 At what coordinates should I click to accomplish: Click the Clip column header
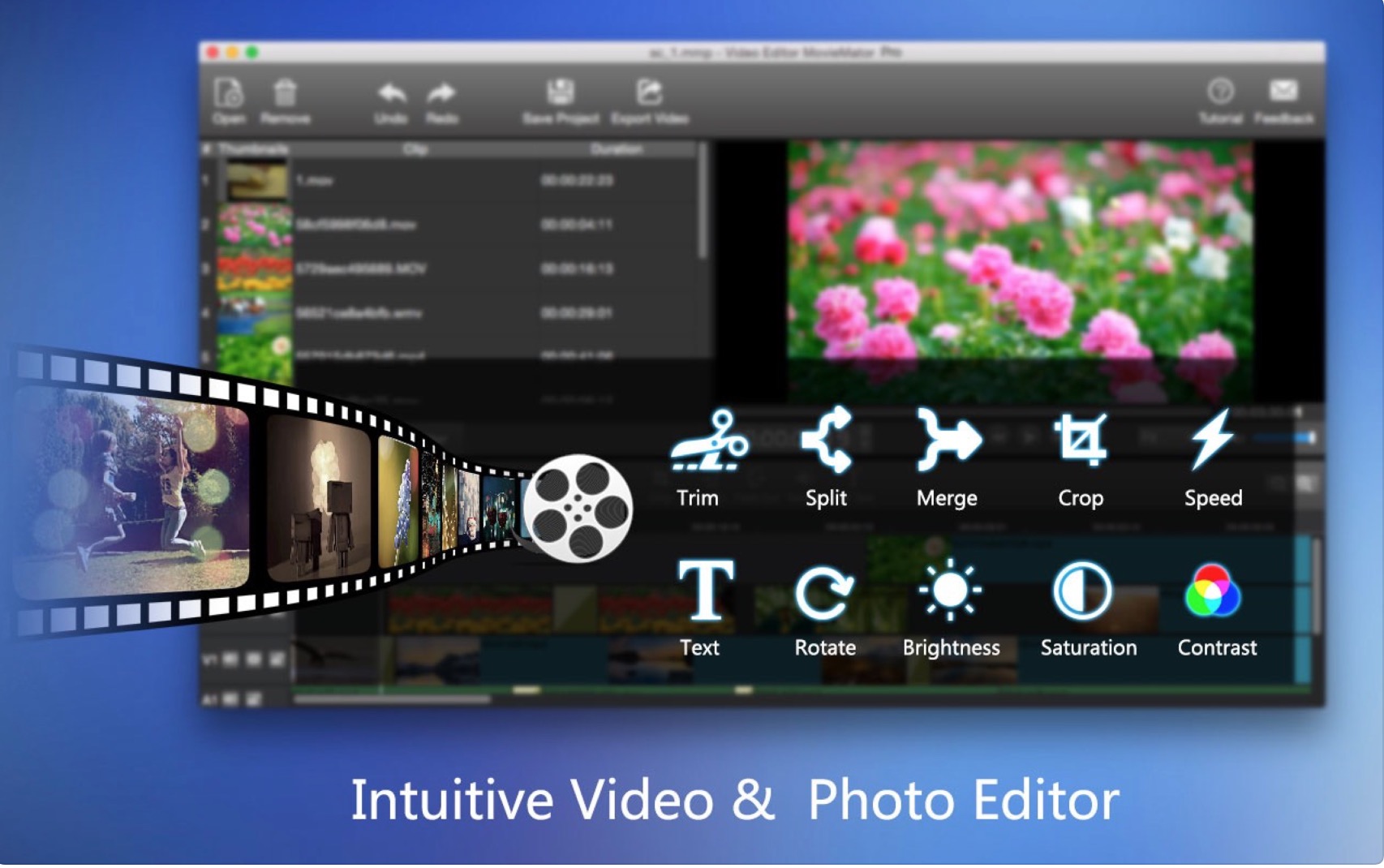coord(415,149)
